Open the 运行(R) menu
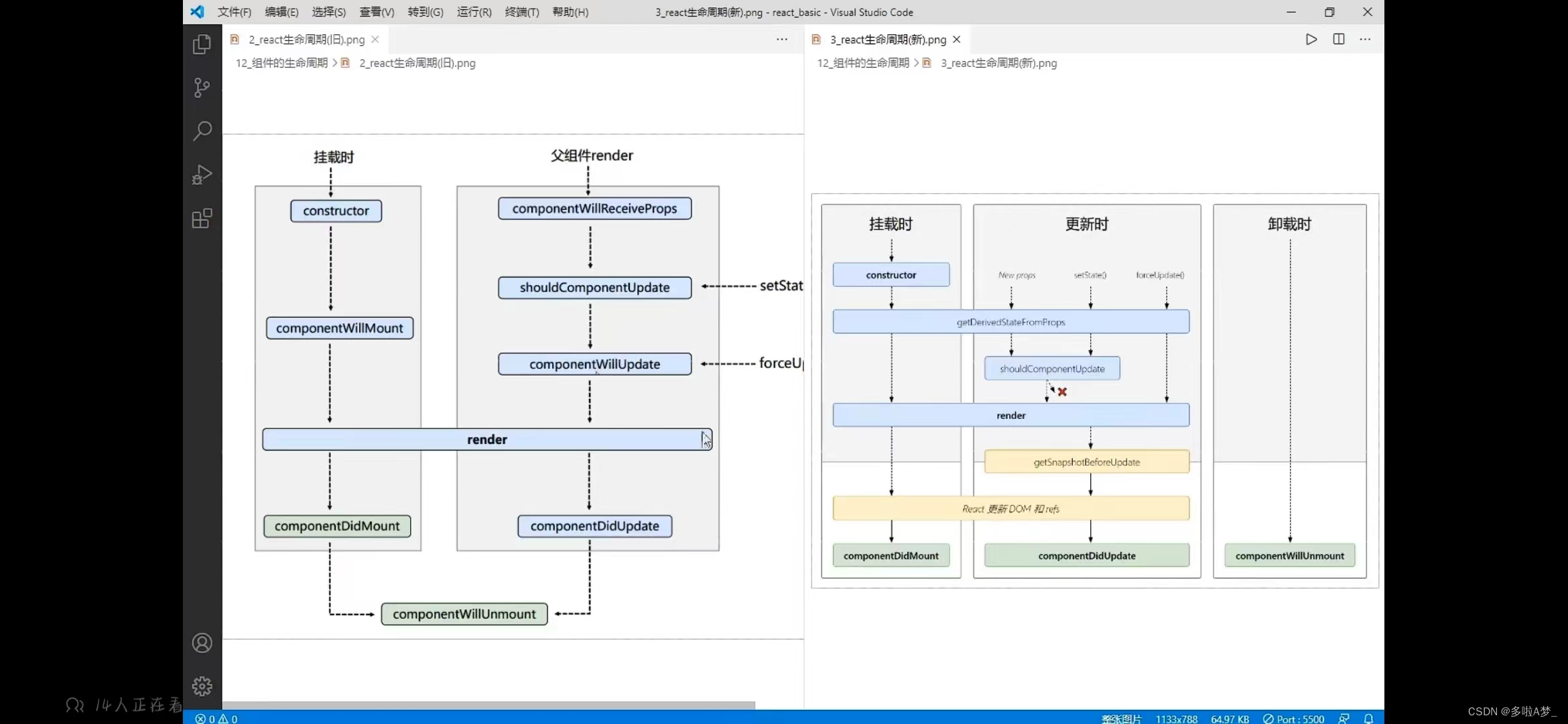This screenshot has height=724, width=1568. coord(474,12)
